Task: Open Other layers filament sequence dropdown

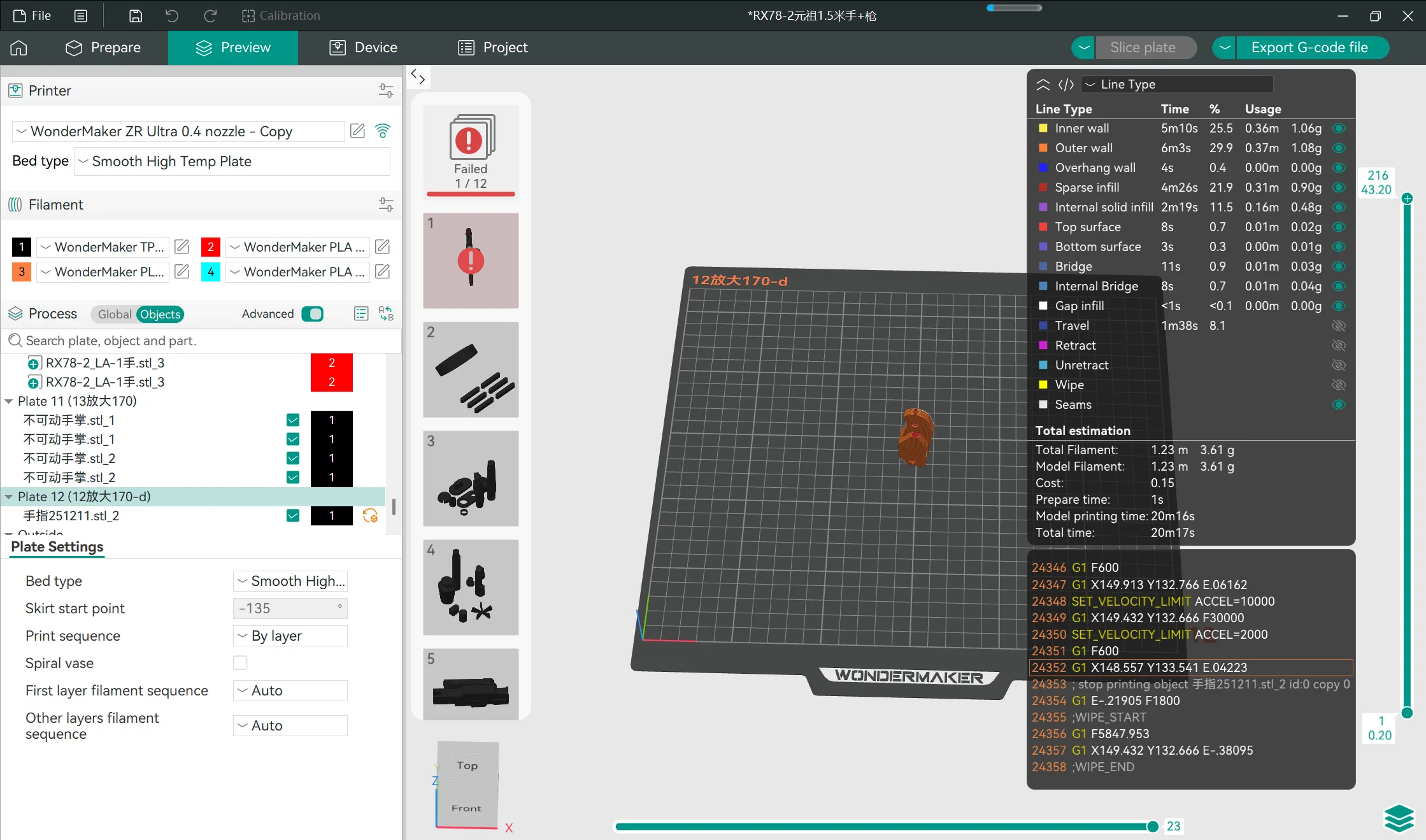Action: [x=290, y=725]
